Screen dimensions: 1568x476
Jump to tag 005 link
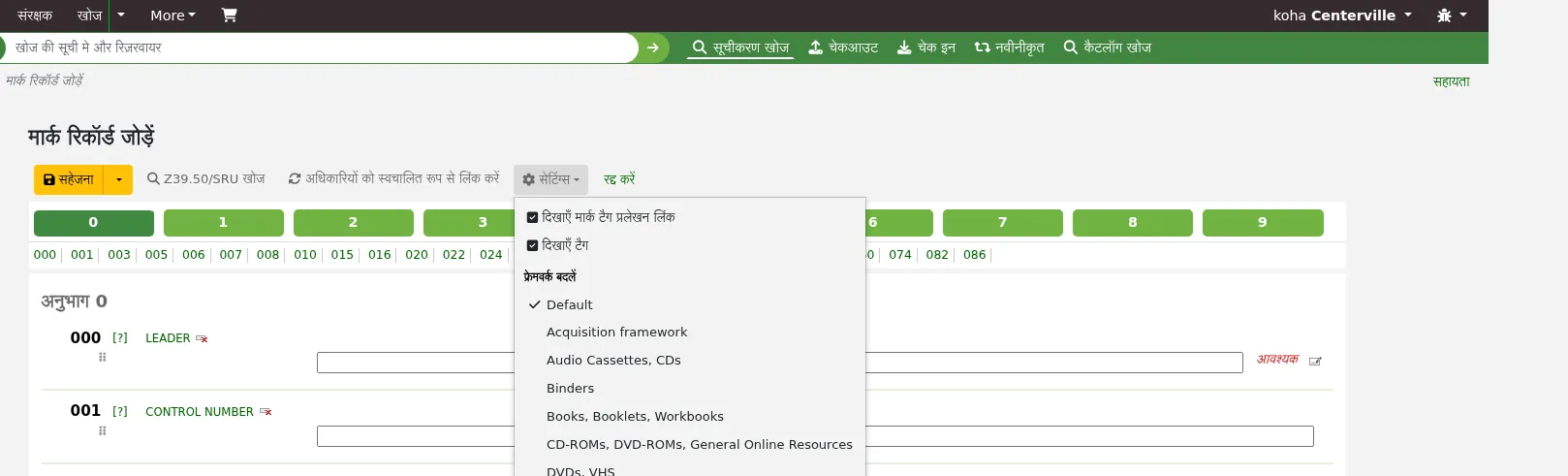point(156,255)
